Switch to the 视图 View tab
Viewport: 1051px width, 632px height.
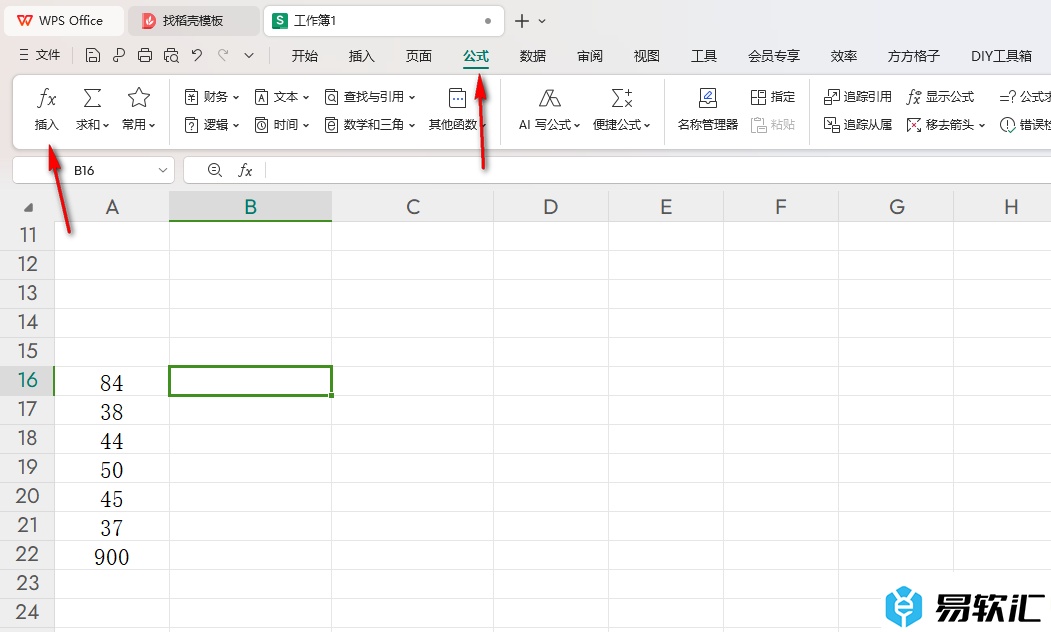(x=647, y=56)
